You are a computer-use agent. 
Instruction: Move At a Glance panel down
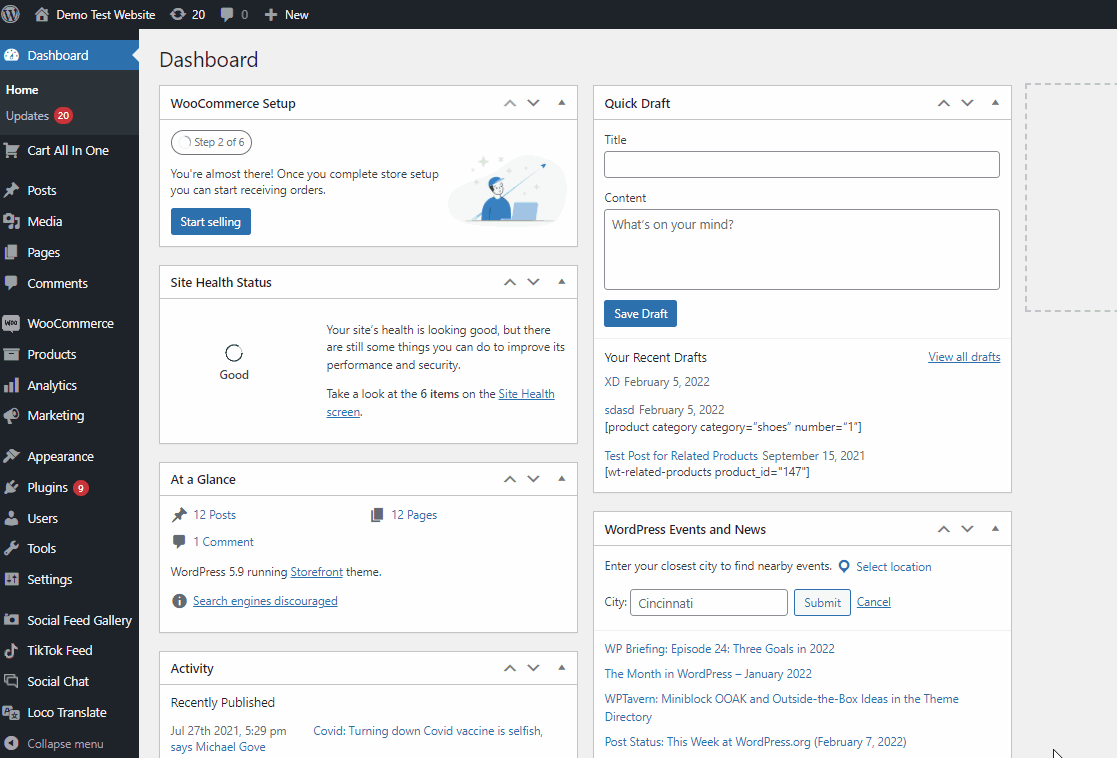pos(534,479)
